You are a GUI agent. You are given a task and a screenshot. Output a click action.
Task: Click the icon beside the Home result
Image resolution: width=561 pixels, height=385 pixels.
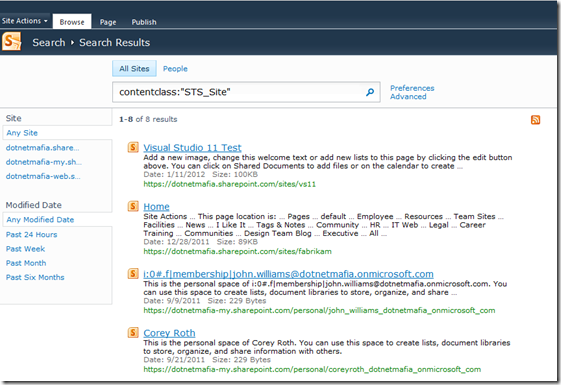pyautogui.click(x=133, y=206)
